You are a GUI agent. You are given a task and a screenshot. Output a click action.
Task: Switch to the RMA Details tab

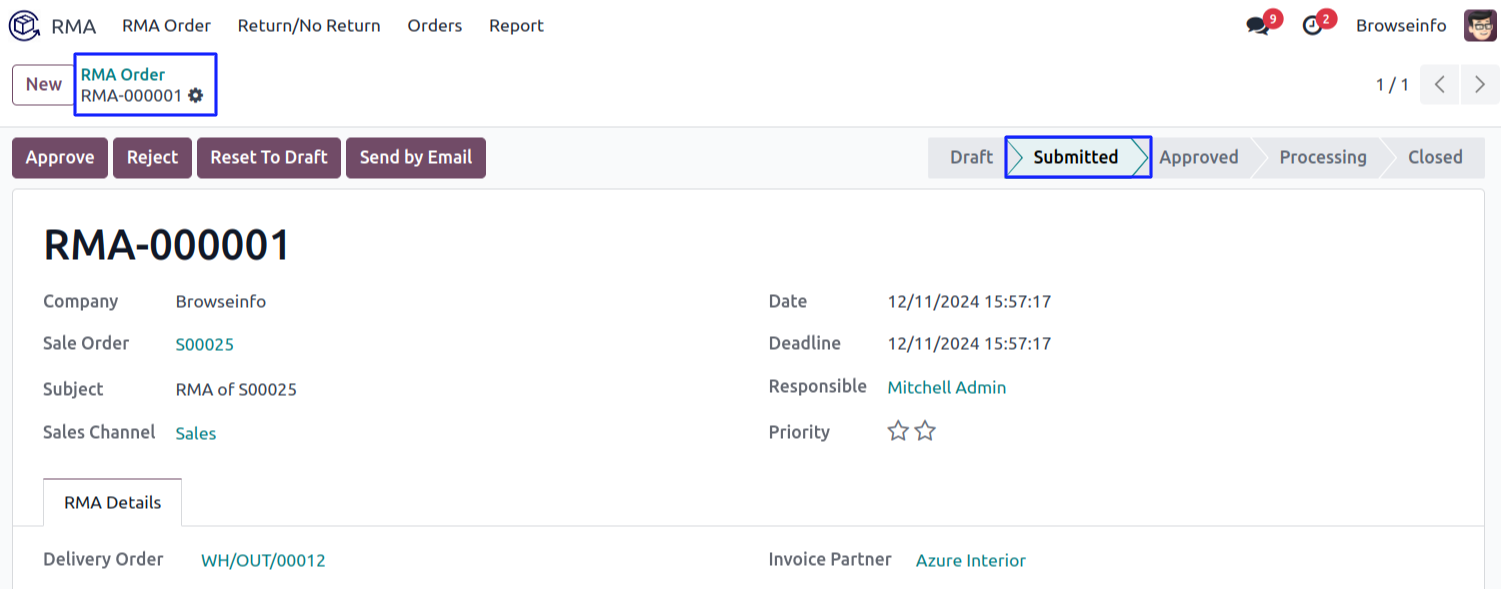pyautogui.click(x=112, y=503)
